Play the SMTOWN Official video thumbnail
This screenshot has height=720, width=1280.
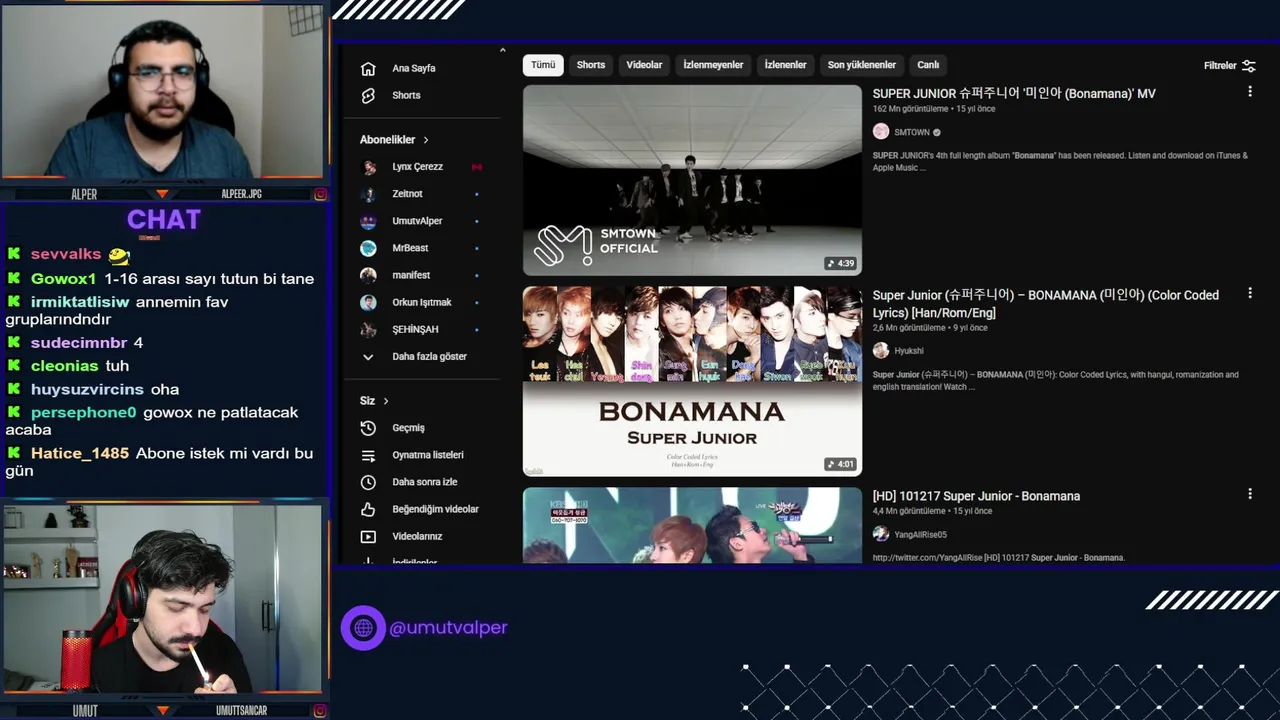click(x=692, y=180)
